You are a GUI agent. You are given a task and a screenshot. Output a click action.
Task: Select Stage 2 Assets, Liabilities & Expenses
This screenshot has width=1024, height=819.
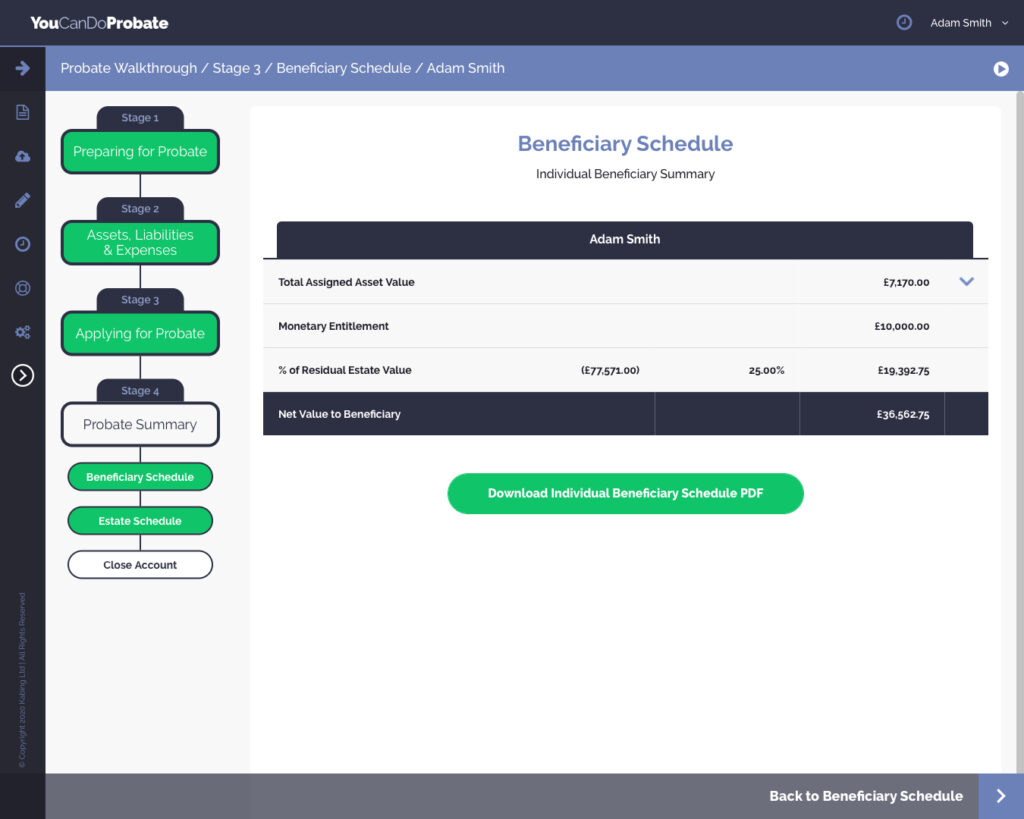140,242
